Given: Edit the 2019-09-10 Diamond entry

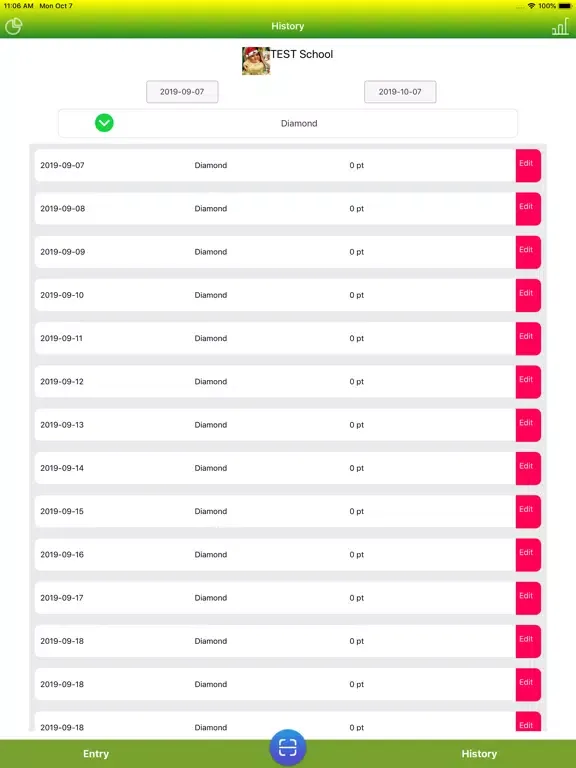Looking at the screenshot, I should tap(528, 295).
